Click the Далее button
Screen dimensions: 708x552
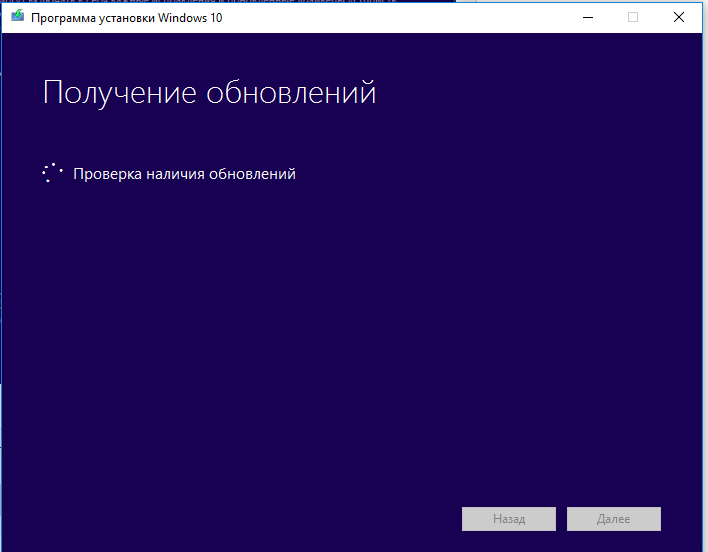point(614,519)
